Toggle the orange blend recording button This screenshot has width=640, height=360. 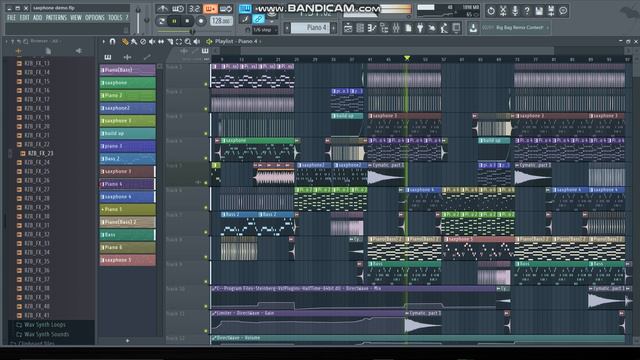click(x=210, y=9)
